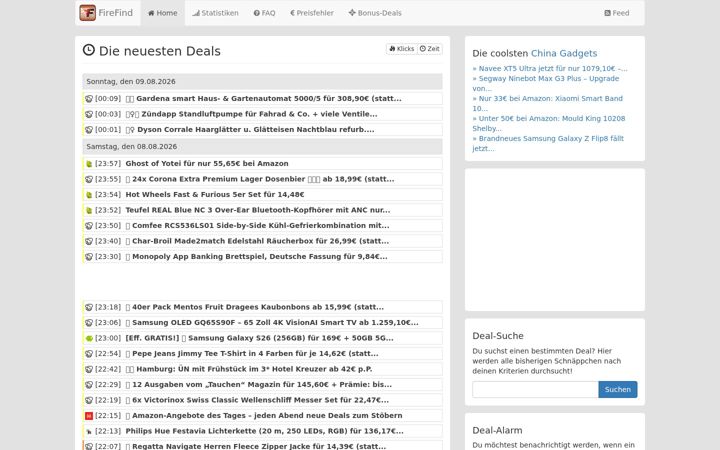Click the source icon beside Tauchen Magazin deal
Screen dimensions: 720x450
[89, 385]
